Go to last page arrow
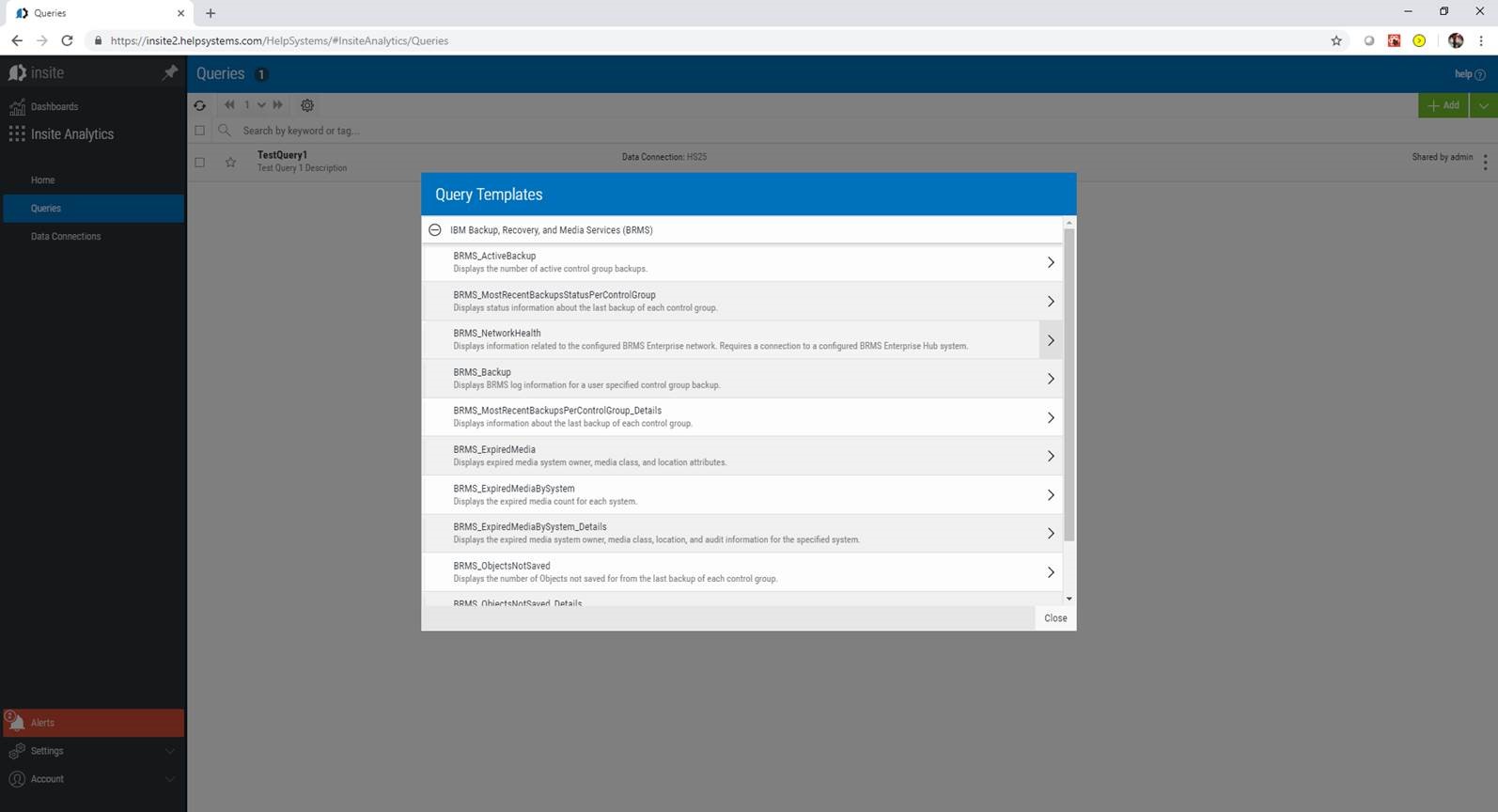Screen dimensions: 1498x812 277,105
